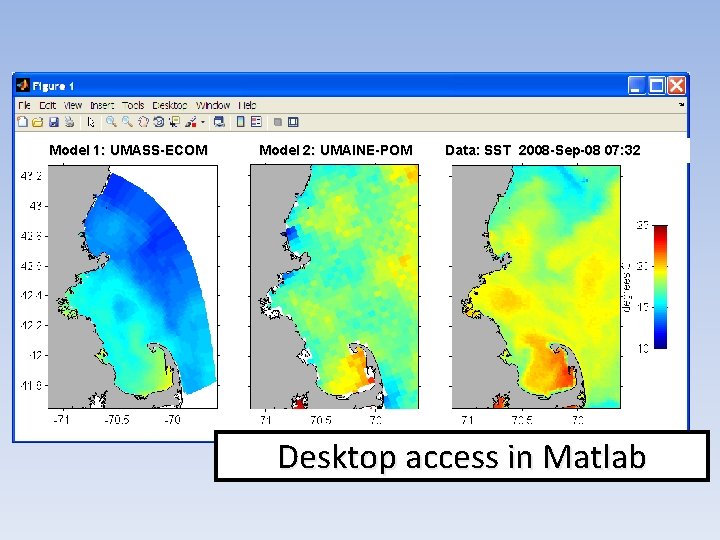Click the '-70.5' x-axis label under Model 1
The height and width of the screenshot is (540, 720).
[117, 419]
